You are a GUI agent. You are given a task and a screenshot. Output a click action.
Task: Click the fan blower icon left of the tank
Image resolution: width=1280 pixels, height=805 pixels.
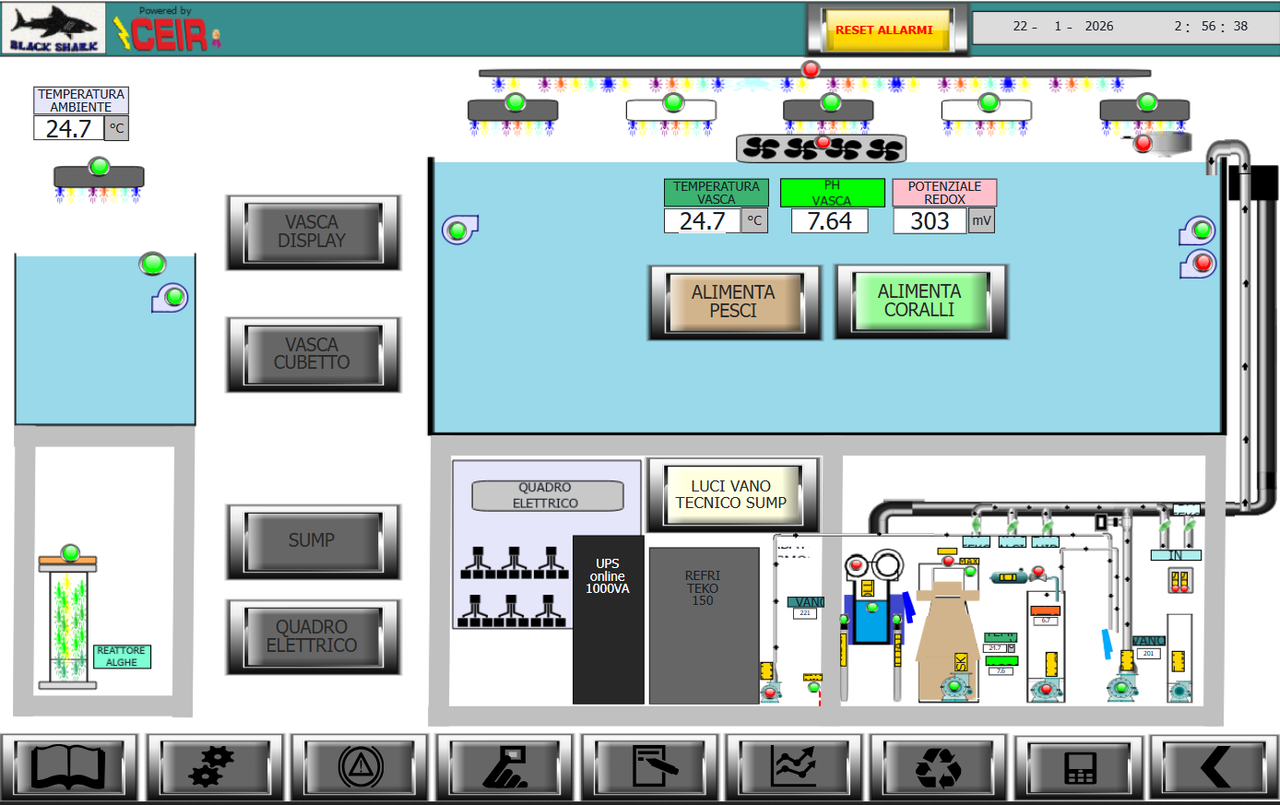point(459,229)
